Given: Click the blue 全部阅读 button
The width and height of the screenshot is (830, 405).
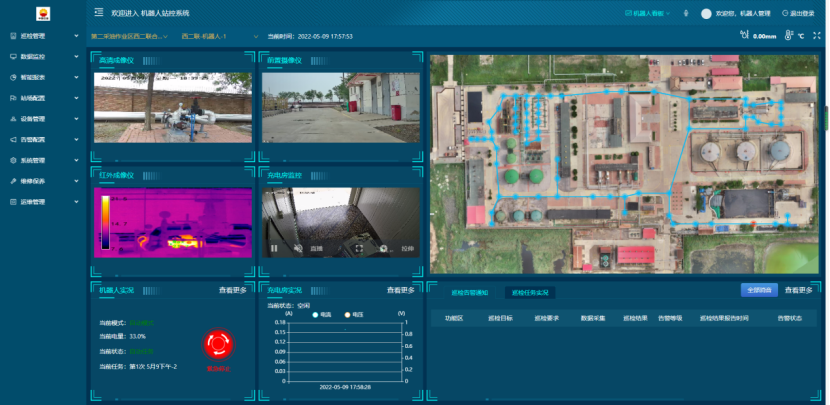Looking at the screenshot, I should point(758,290).
